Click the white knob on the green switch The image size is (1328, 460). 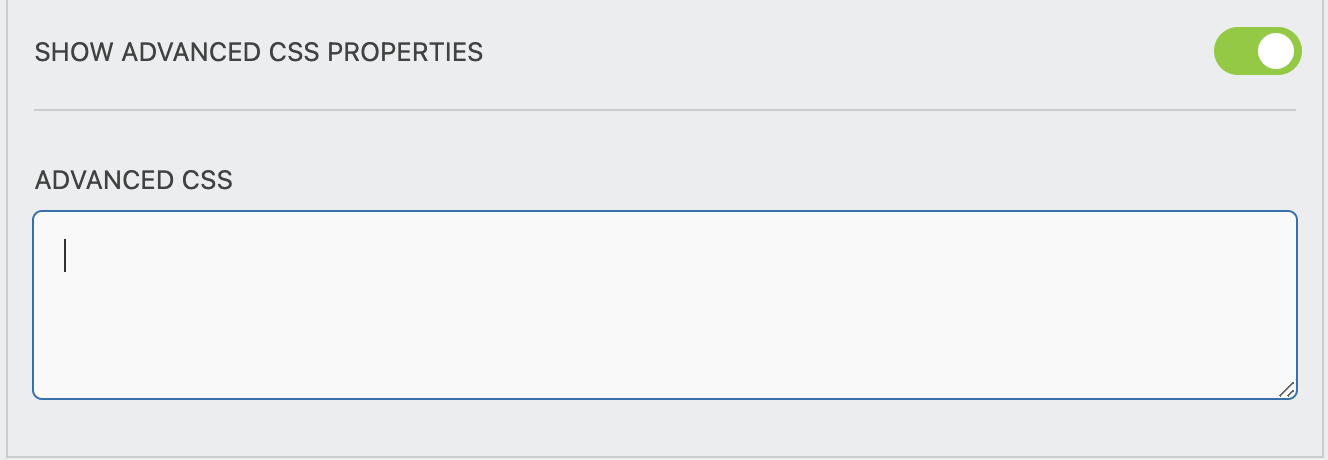1276,52
